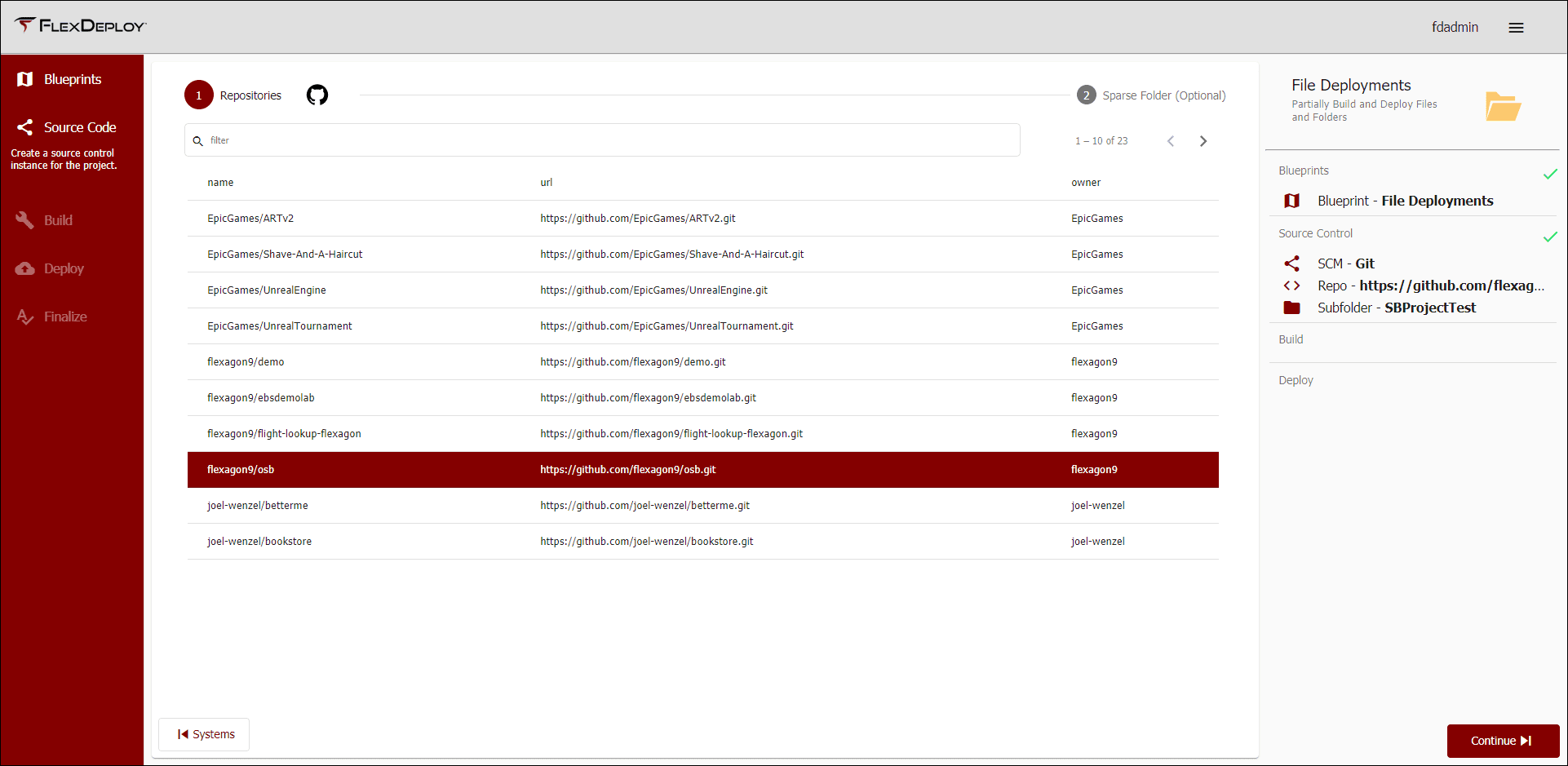Viewport: 1568px width, 766px height.
Task: Open the hamburger menu icon
Action: pyautogui.click(x=1516, y=28)
